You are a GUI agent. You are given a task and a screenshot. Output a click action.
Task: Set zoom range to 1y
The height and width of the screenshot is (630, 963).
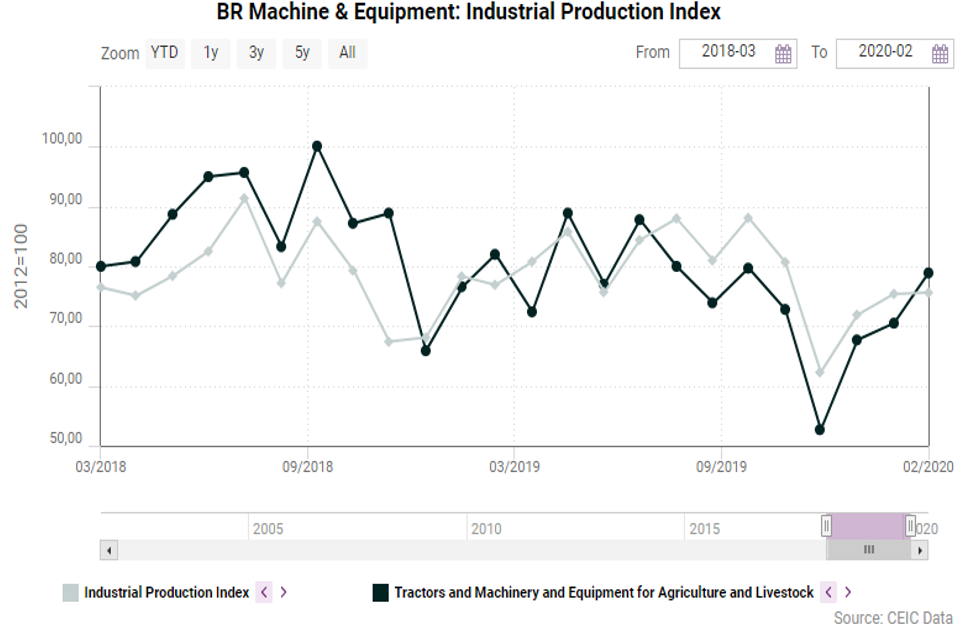pyautogui.click(x=211, y=53)
